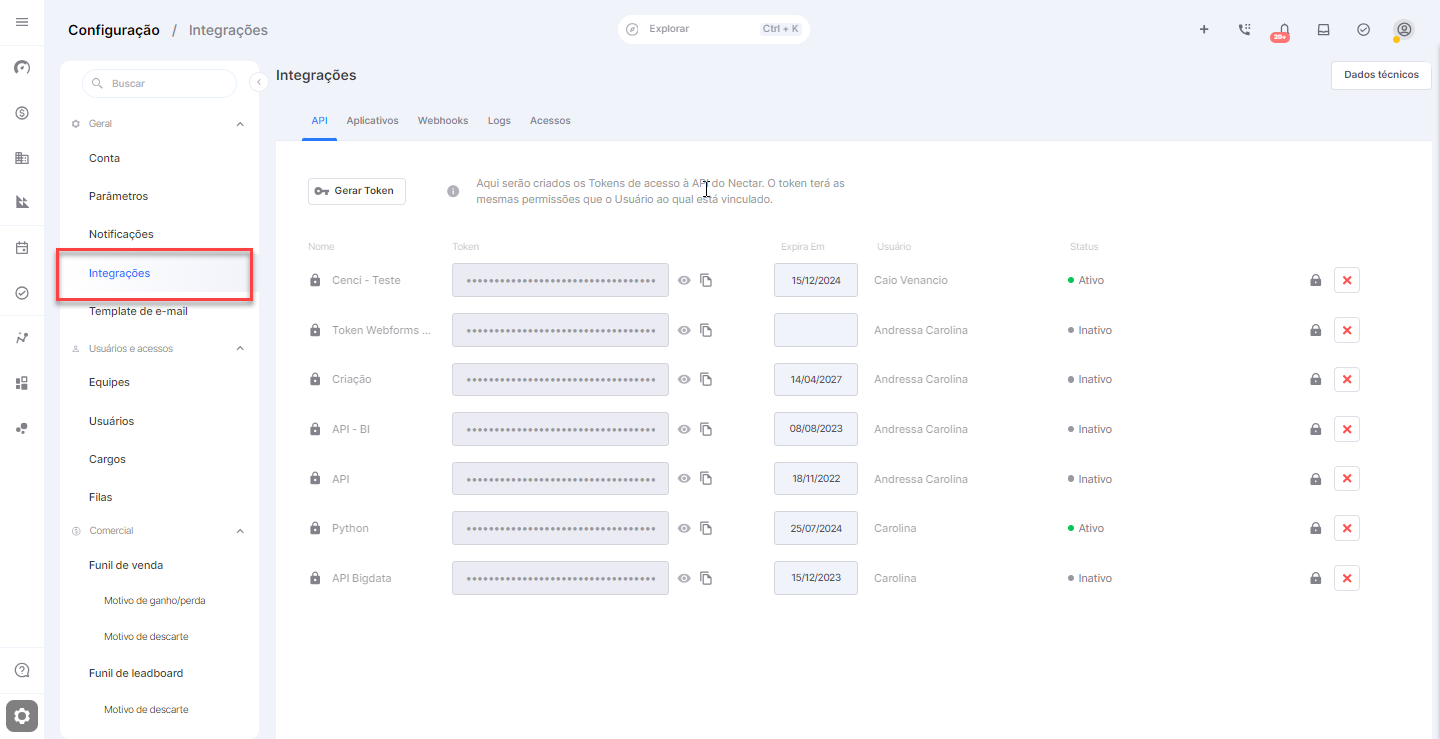The image size is (1440, 739).
Task: Open Notificações settings page
Action: 121,234
